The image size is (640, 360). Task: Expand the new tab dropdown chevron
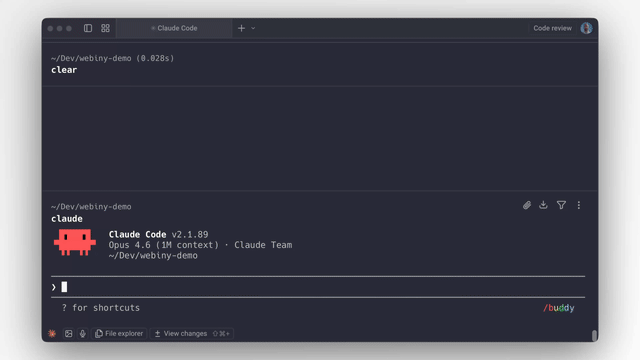pos(253,28)
